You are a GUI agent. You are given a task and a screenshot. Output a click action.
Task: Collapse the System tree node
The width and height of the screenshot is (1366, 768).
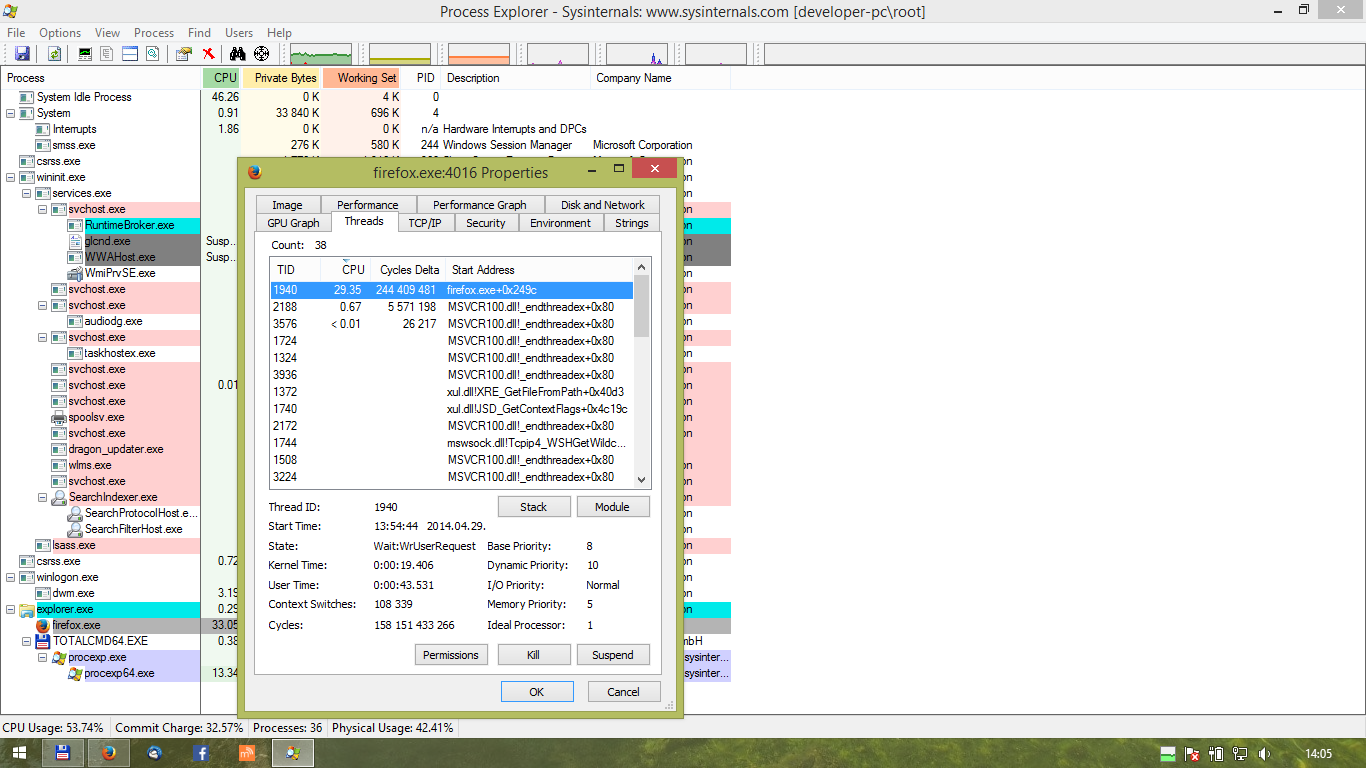click(x=11, y=113)
